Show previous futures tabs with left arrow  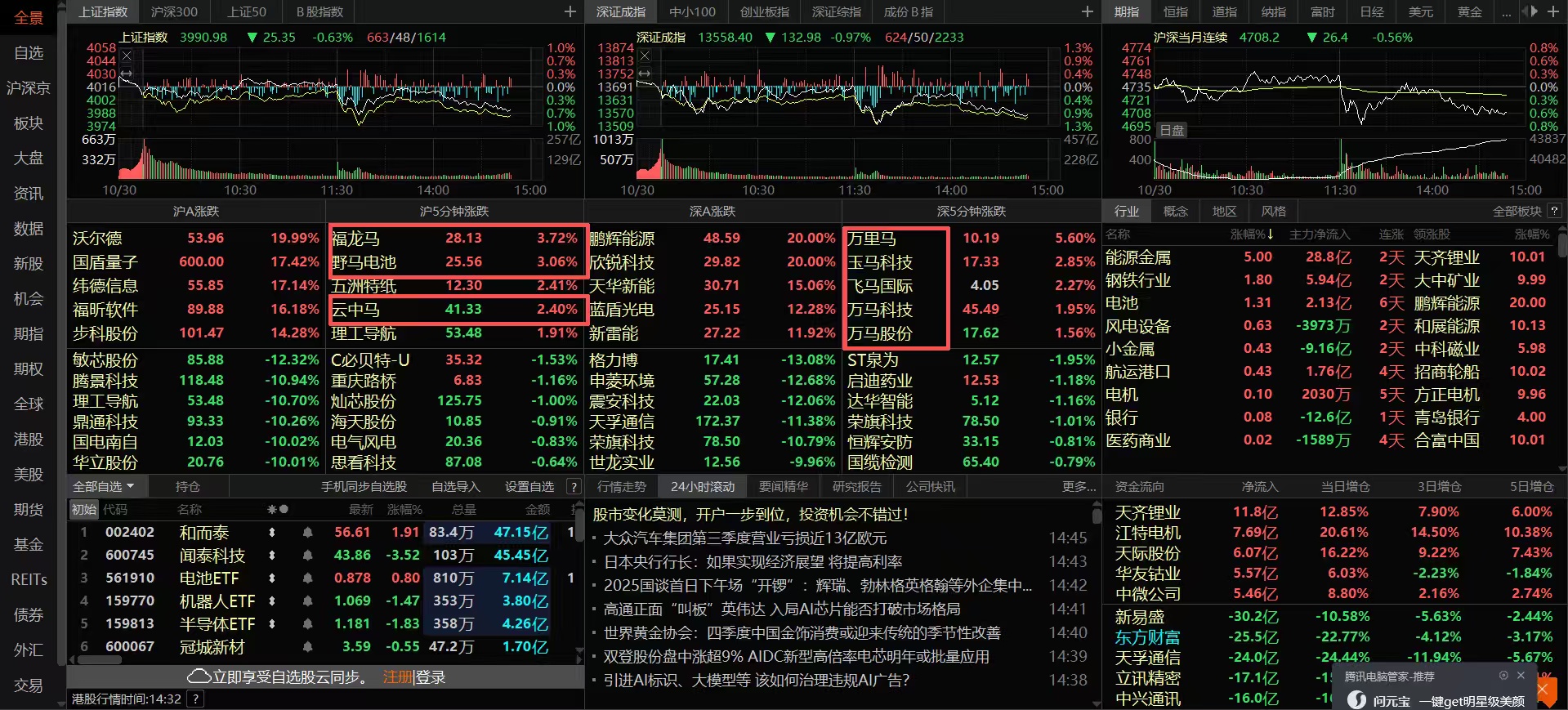tap(1525, 11)
